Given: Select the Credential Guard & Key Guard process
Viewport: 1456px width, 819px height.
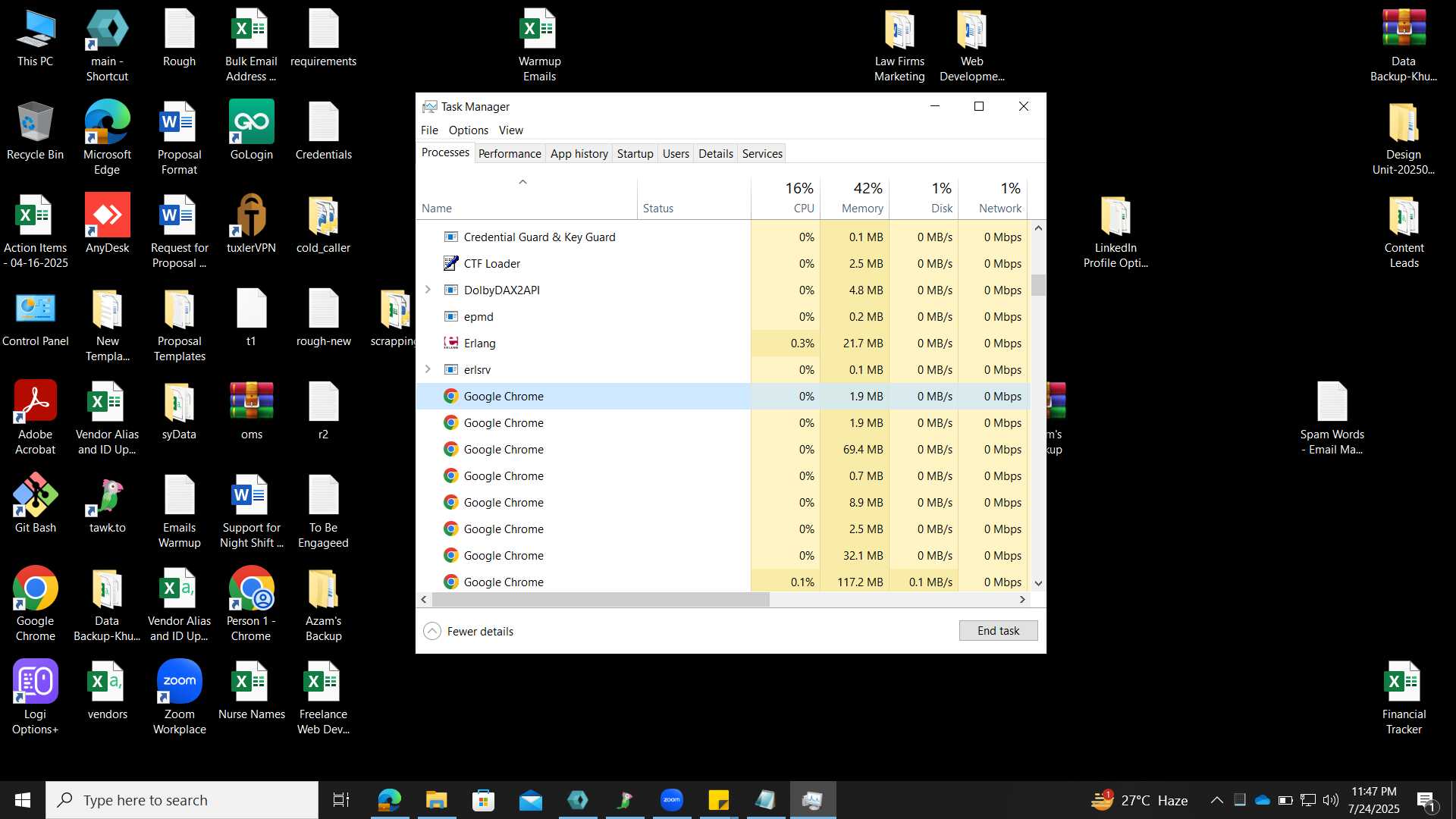Looking at the screenshot, I should click(722, 237).
